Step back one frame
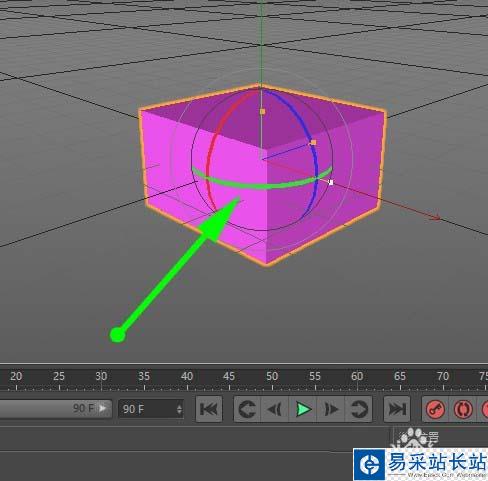 click(x=275, y=409)
